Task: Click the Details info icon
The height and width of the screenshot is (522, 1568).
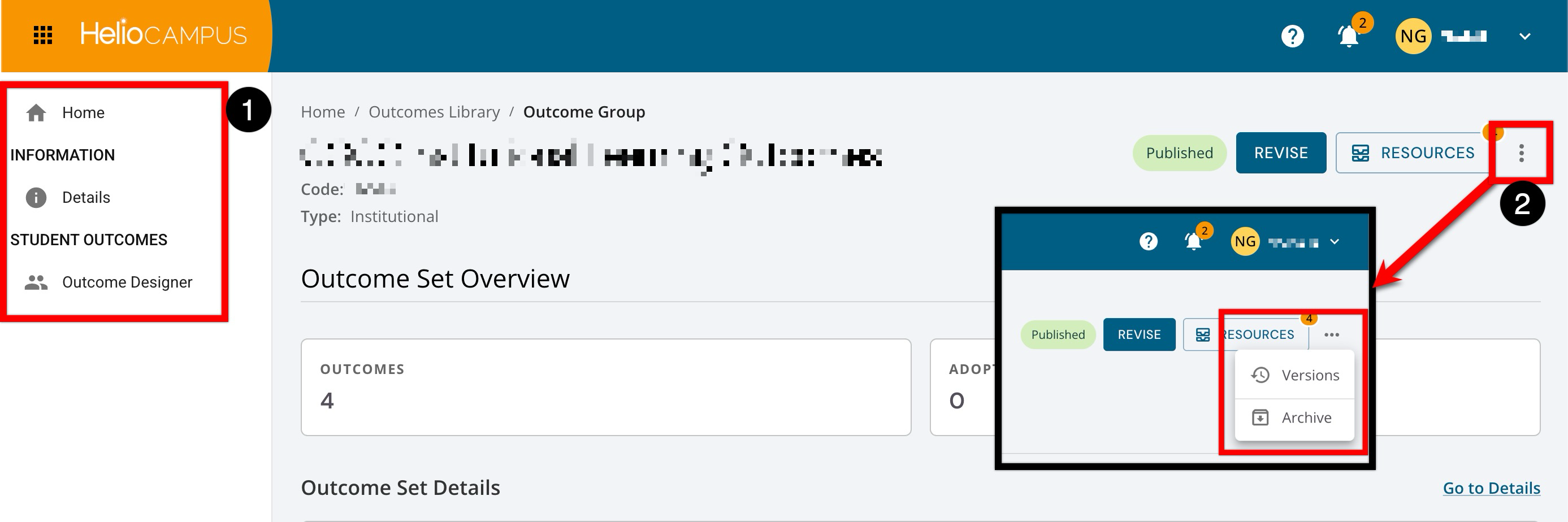Action: click(x=36, y=198)
